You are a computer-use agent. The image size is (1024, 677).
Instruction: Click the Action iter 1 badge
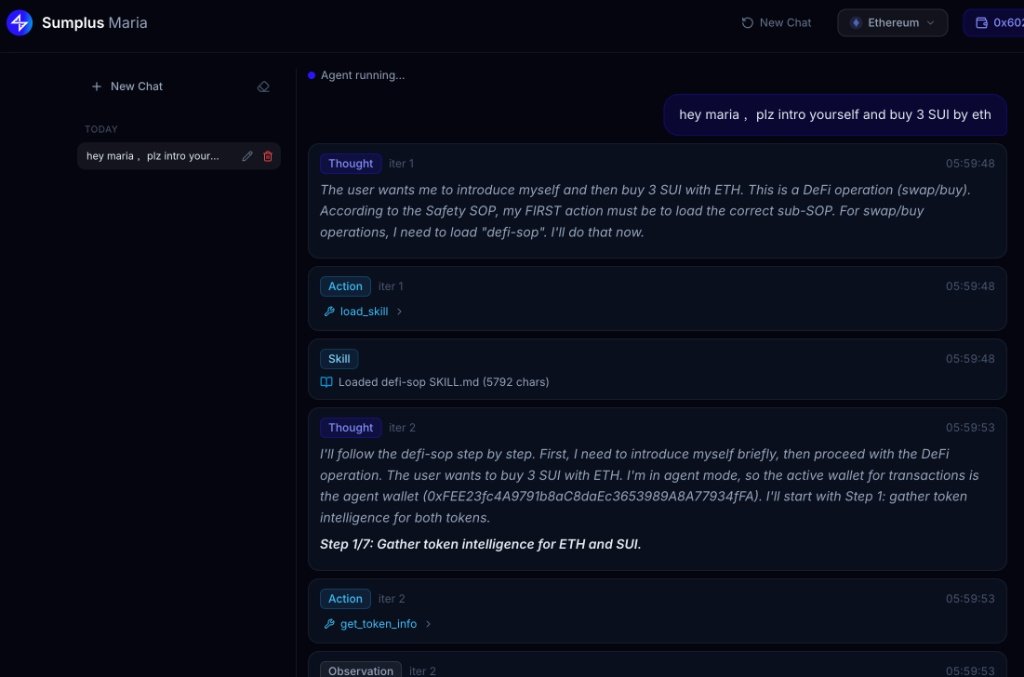345,286
